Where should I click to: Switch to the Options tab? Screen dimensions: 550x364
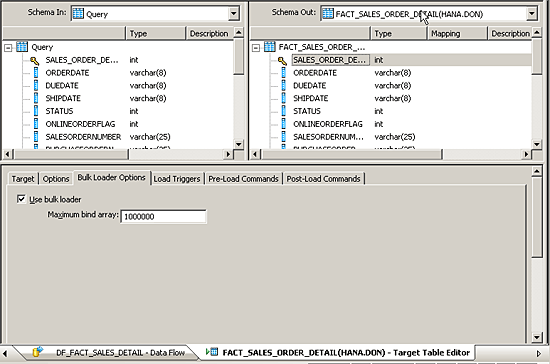point(56,179)
